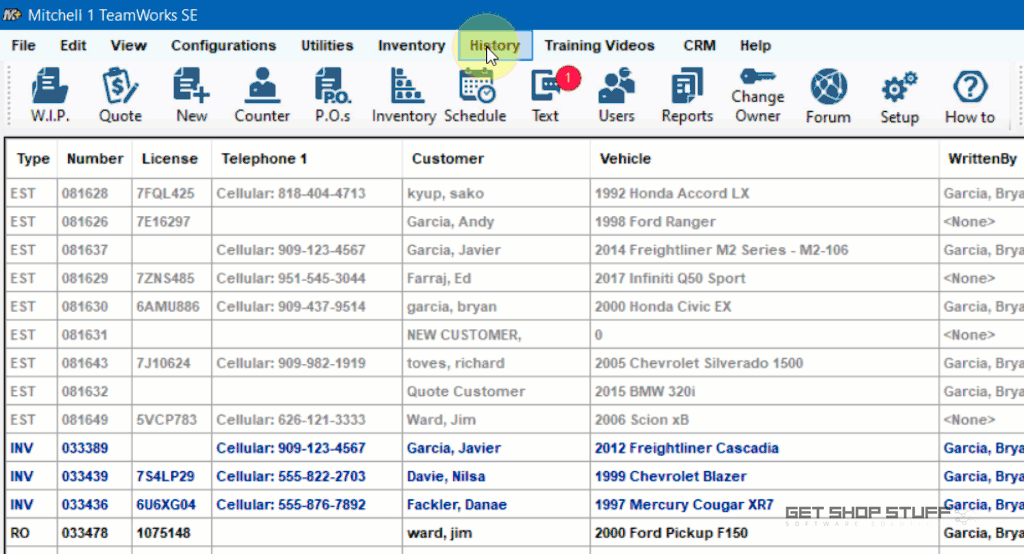The image size is (1024, 554).
Task: Open the CRM menu
Action: point(699,45)
